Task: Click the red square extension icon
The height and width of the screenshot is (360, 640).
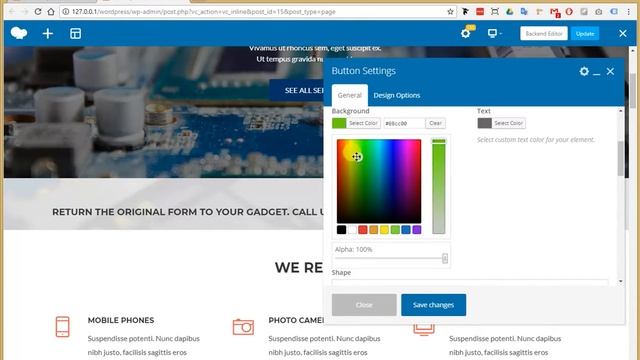Action: click(x=480, y=11)
